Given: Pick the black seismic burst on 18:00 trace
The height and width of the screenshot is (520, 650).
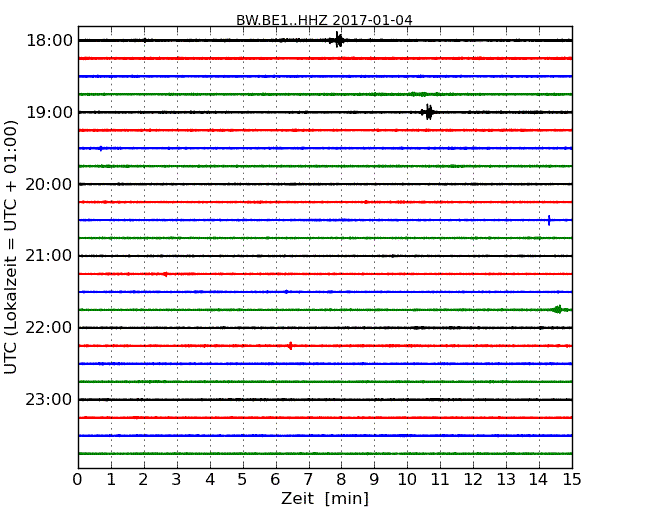Looking at the screenshot, I should tap(338, 40).
